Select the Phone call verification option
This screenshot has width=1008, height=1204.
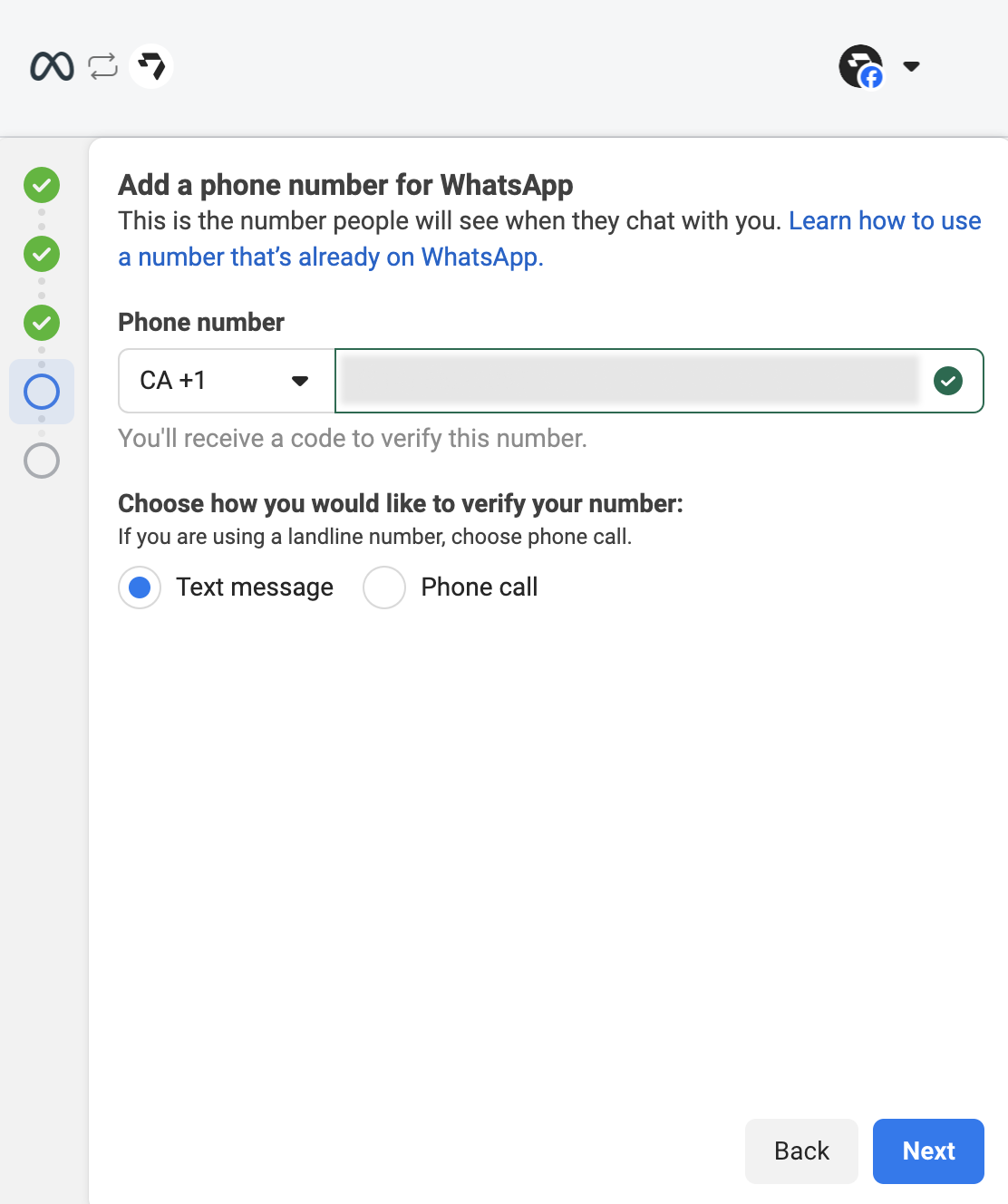pos(383,587)
